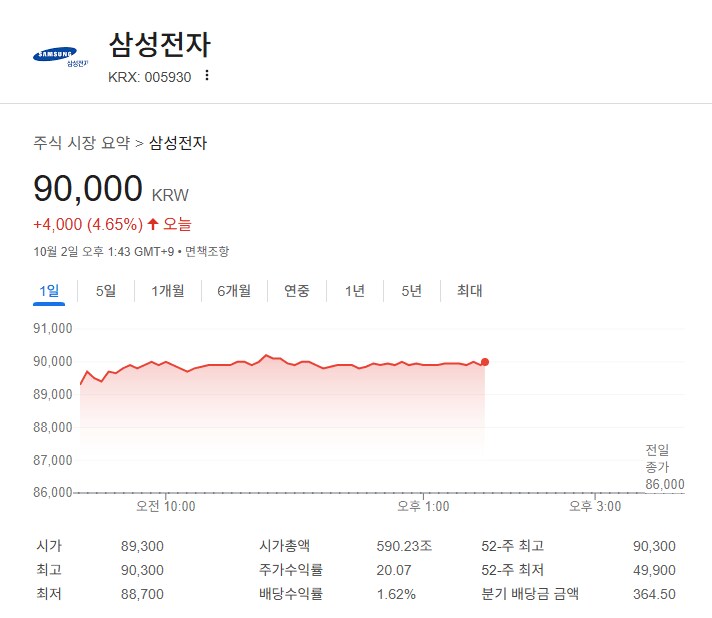Switch to the 1년 chart tab
The image size is (712, 618).
point(355,291)
